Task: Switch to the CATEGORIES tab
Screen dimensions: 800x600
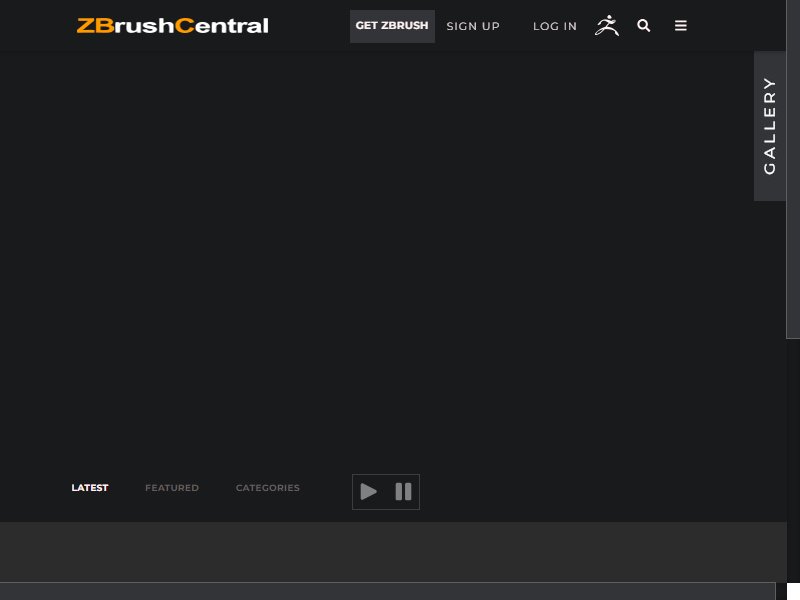Action: tap(268, 488)
